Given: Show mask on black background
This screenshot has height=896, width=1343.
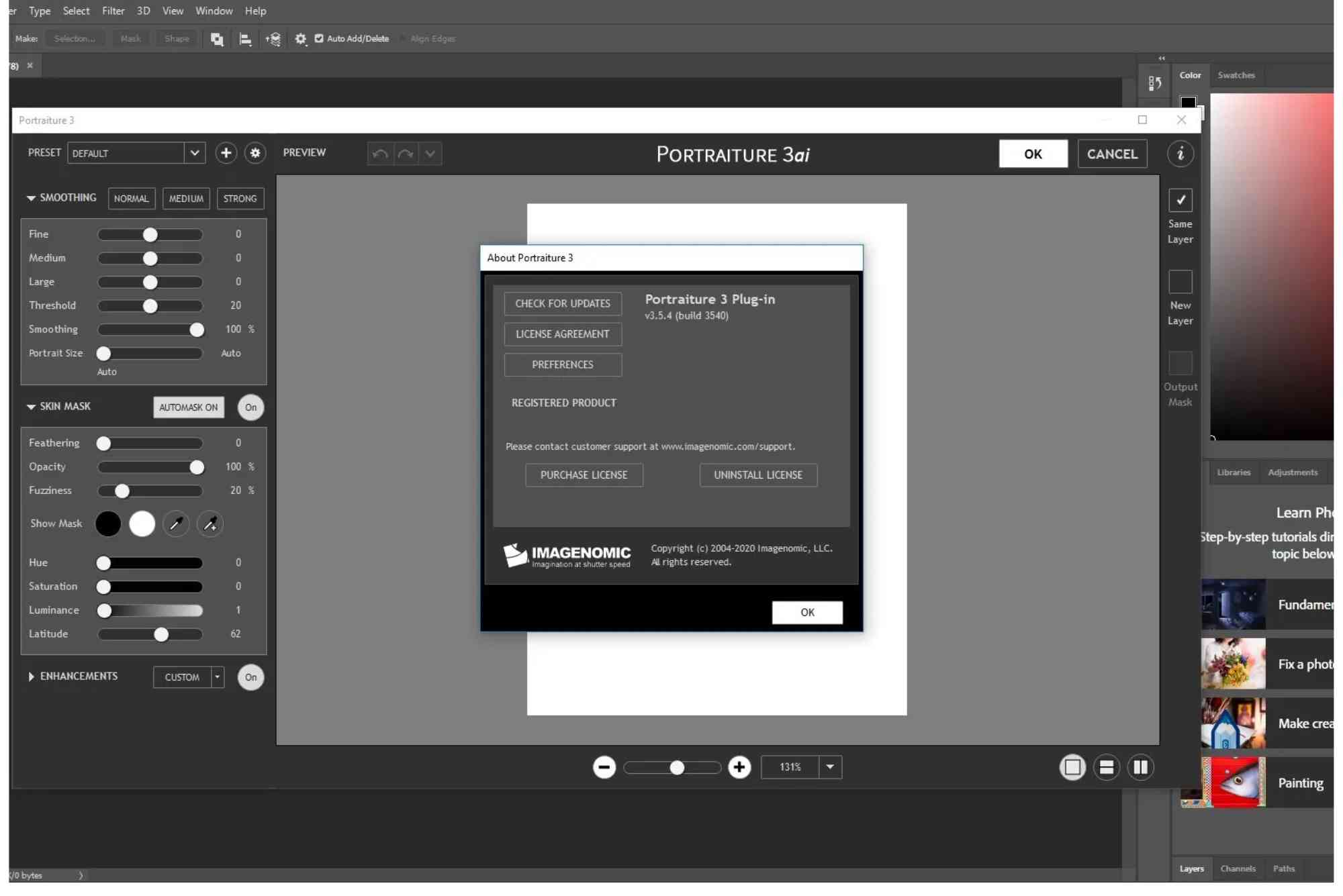Looking at the screenshot, I should [x=108, y=524].
